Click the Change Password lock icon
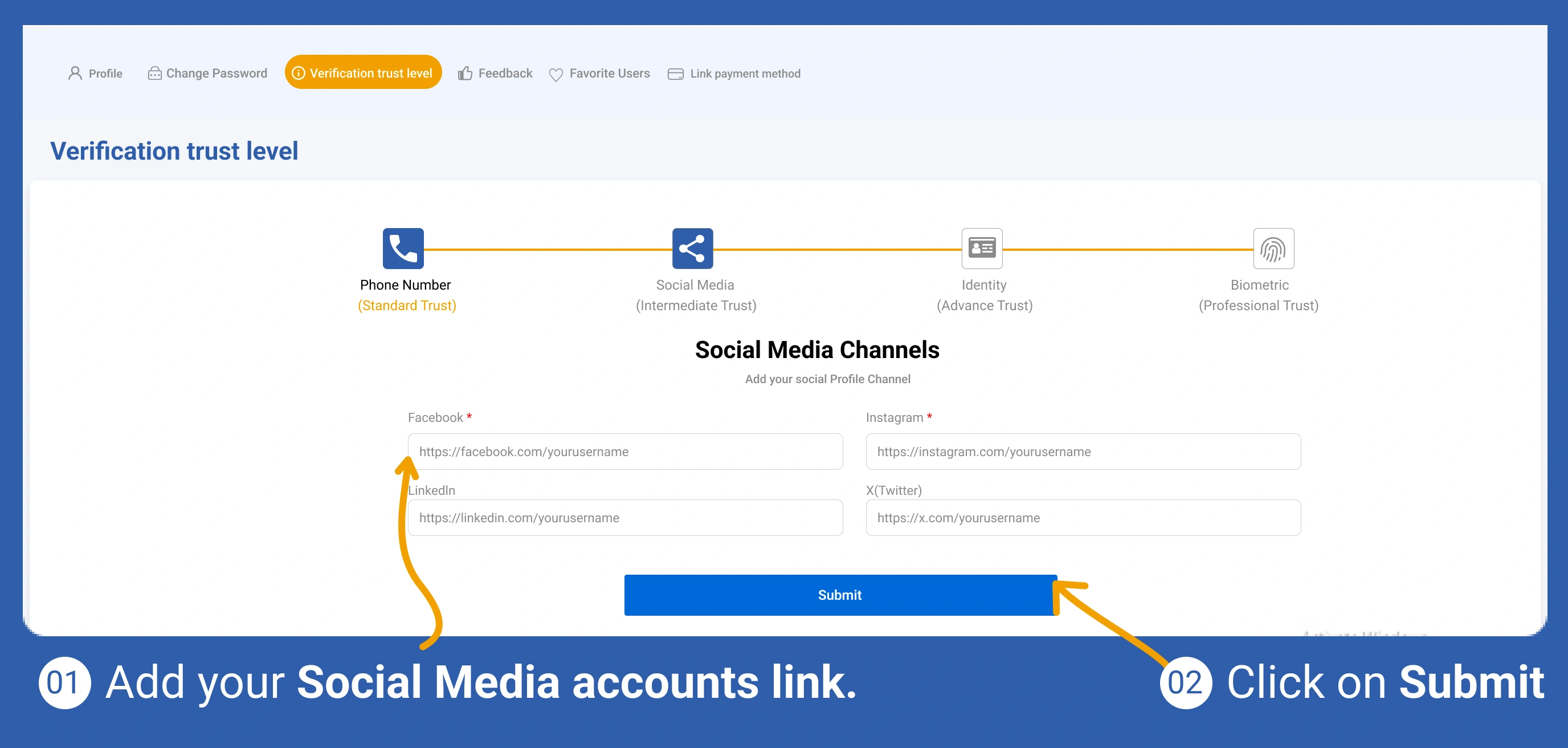Viewport: 1568px width, 748px height. pos(154,73)
